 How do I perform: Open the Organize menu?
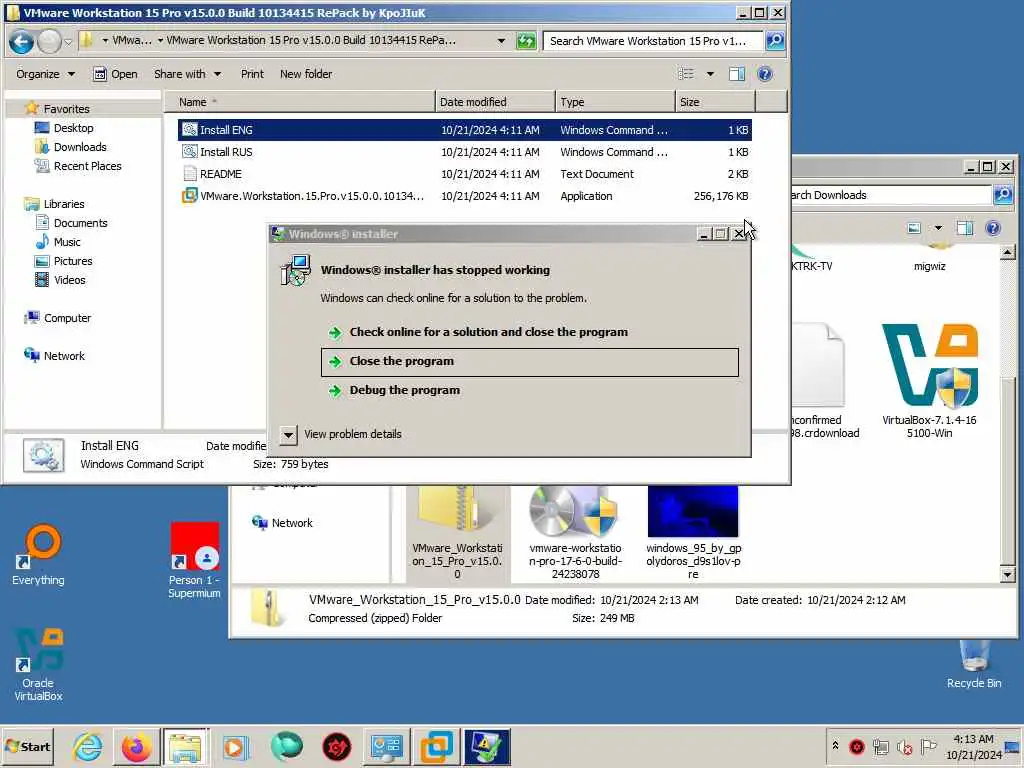coord(45,74)
